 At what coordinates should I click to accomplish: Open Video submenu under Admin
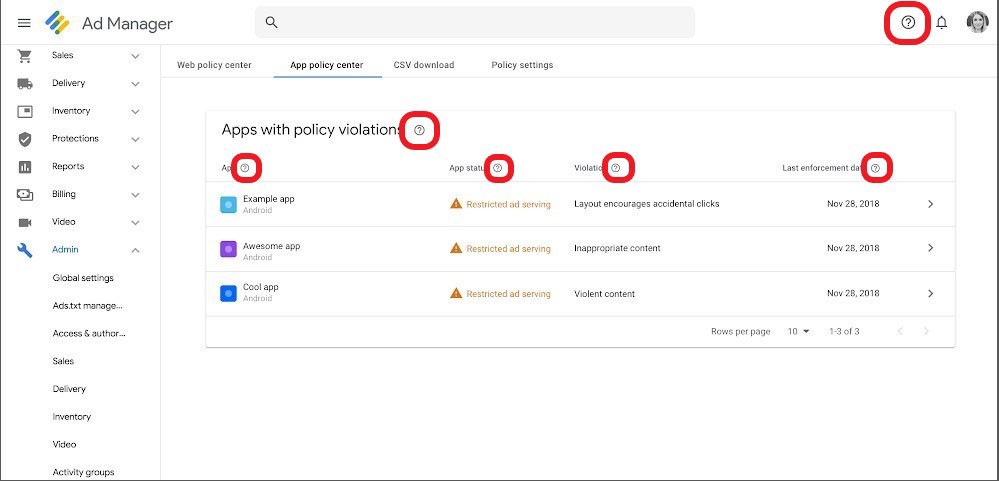64,445
